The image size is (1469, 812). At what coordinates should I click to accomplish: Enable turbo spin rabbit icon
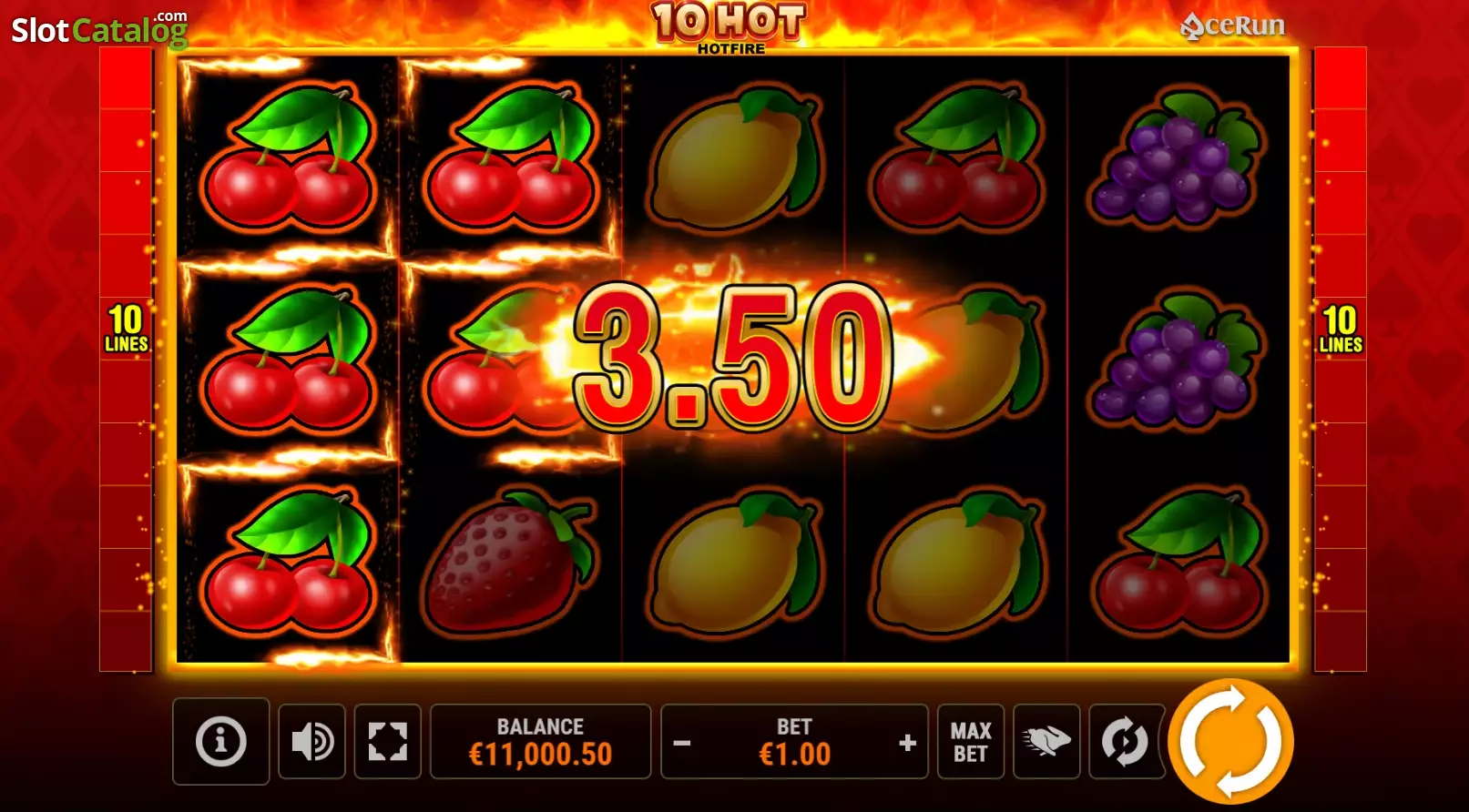coord(1046,741)
